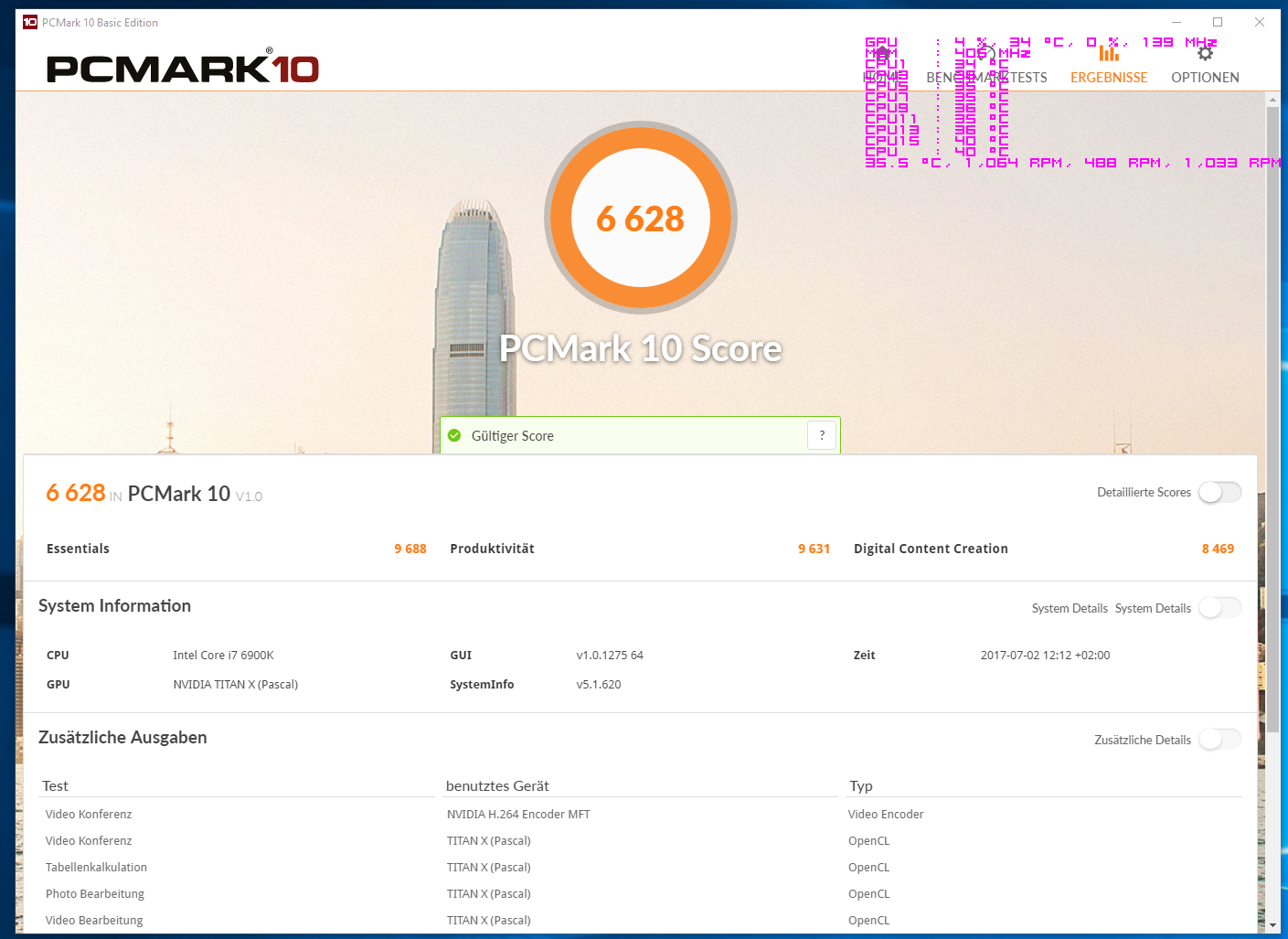Click the question mark help button

click(x=822, y=435)
